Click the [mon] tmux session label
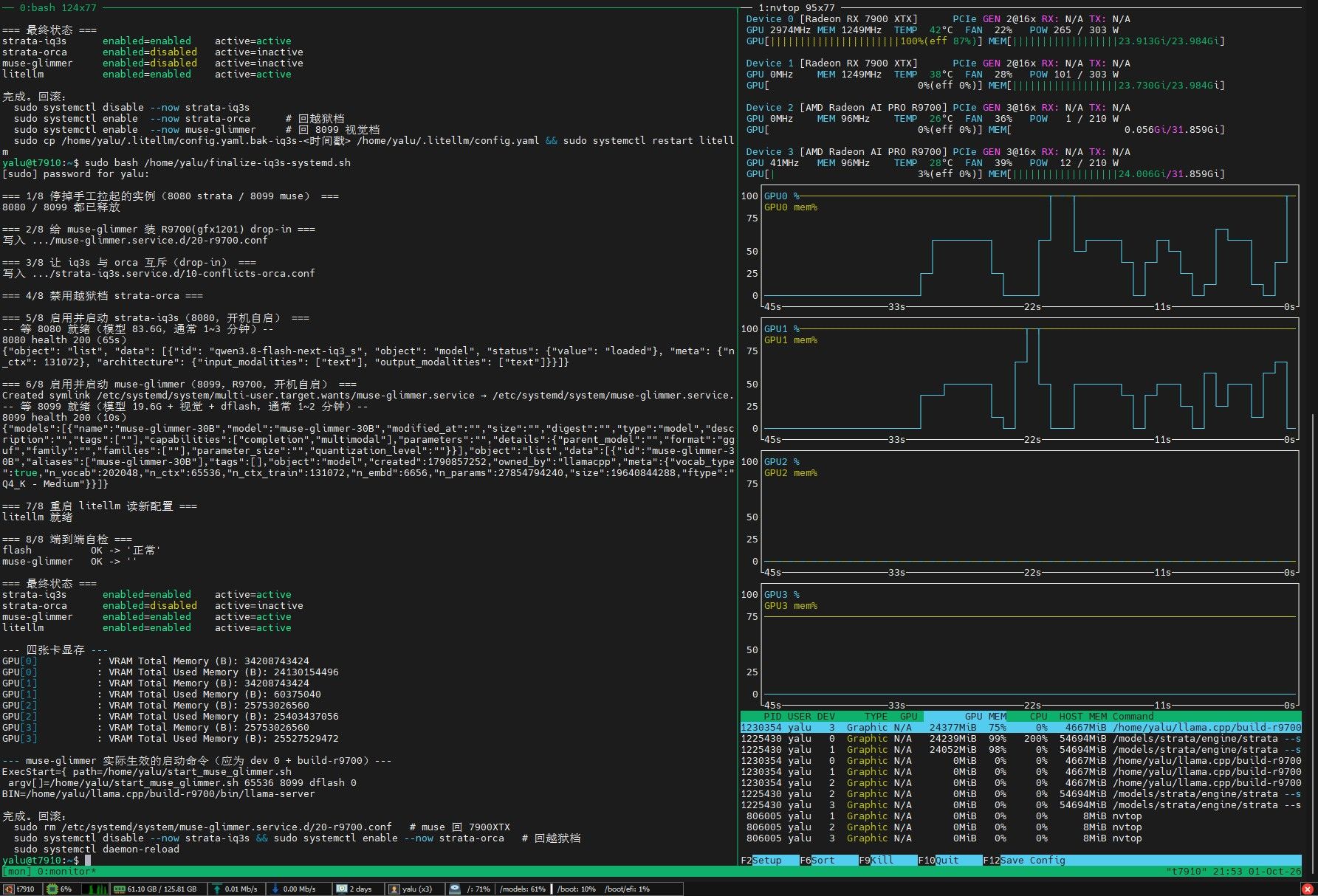This screenshot has width=1318, height=896. coord(17,871)
